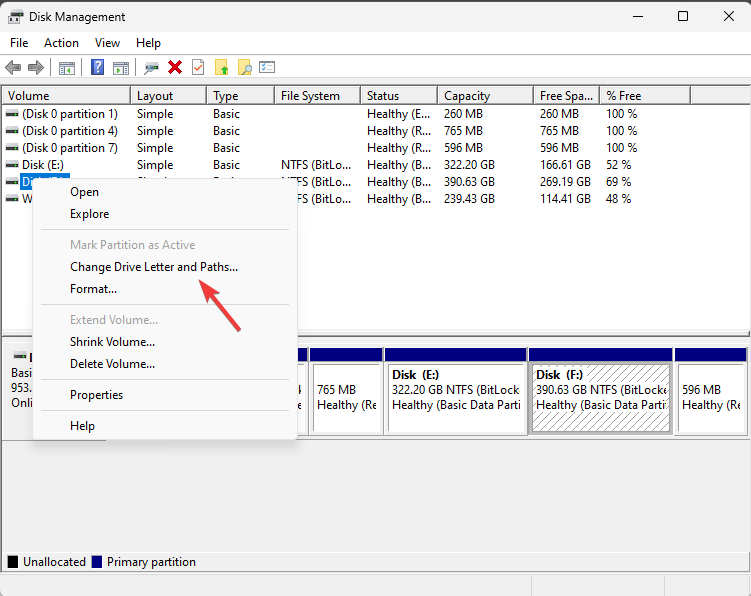Sort by Free Space column header
This screenshot has height=596, width=751.
[x=567, y=96]
